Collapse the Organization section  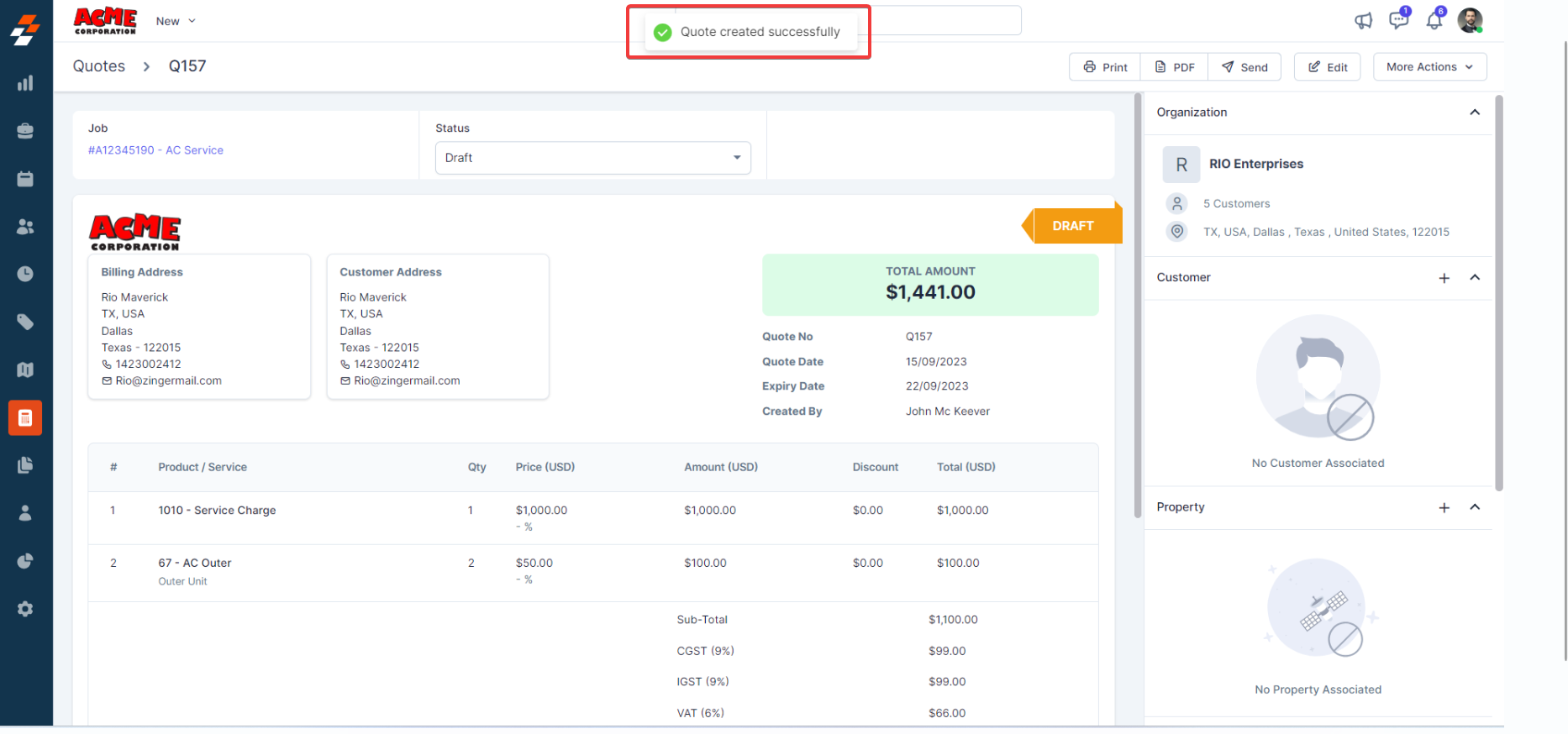click(1475, 113)
